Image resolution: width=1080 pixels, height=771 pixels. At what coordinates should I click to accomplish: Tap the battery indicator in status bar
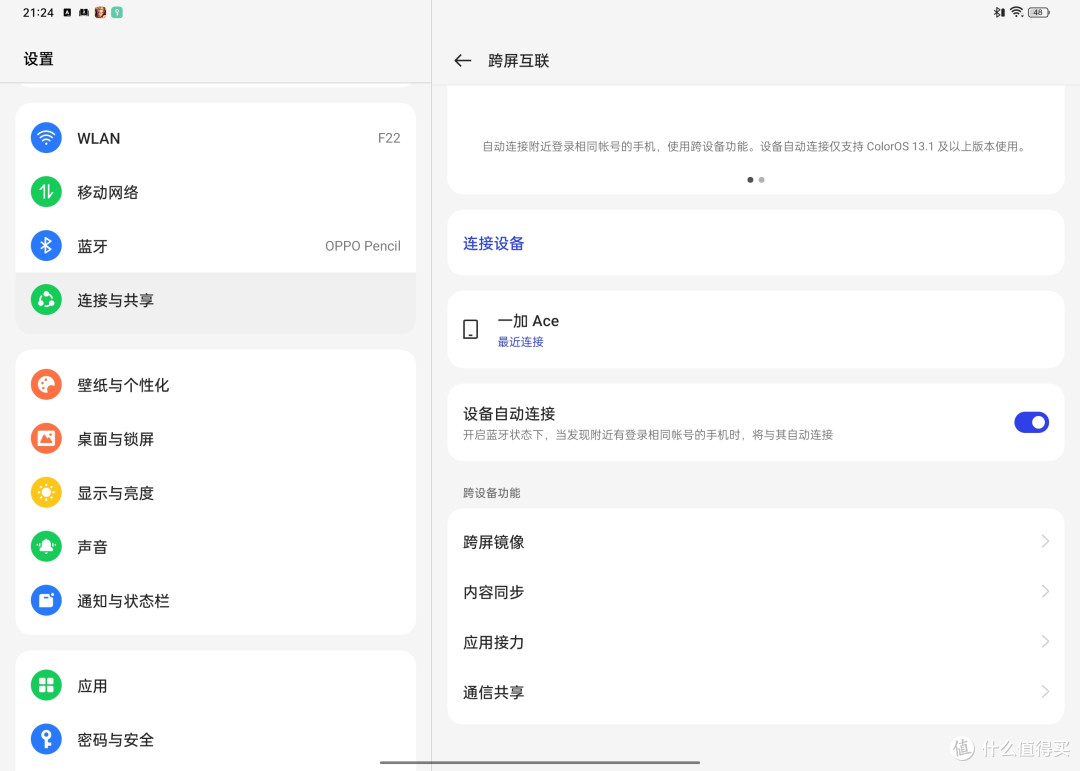(1038, 12)
